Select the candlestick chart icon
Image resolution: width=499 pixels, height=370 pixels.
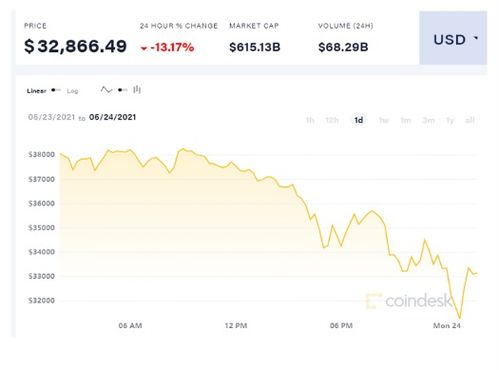pos(137,90)
